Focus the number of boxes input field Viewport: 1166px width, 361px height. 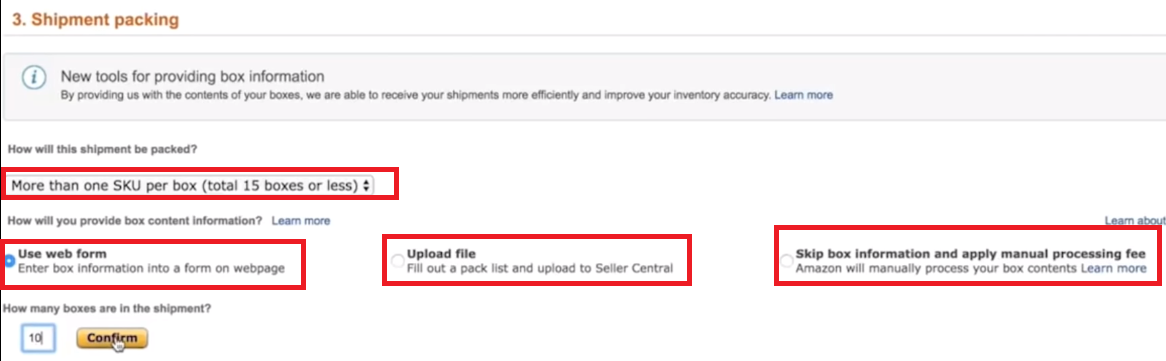click(34, 338)
